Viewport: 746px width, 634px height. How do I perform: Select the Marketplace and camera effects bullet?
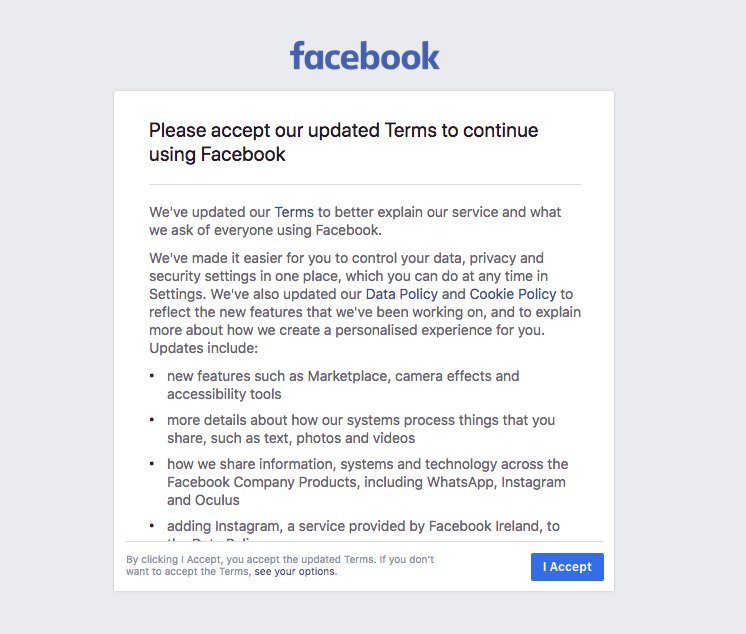(343, 385)
